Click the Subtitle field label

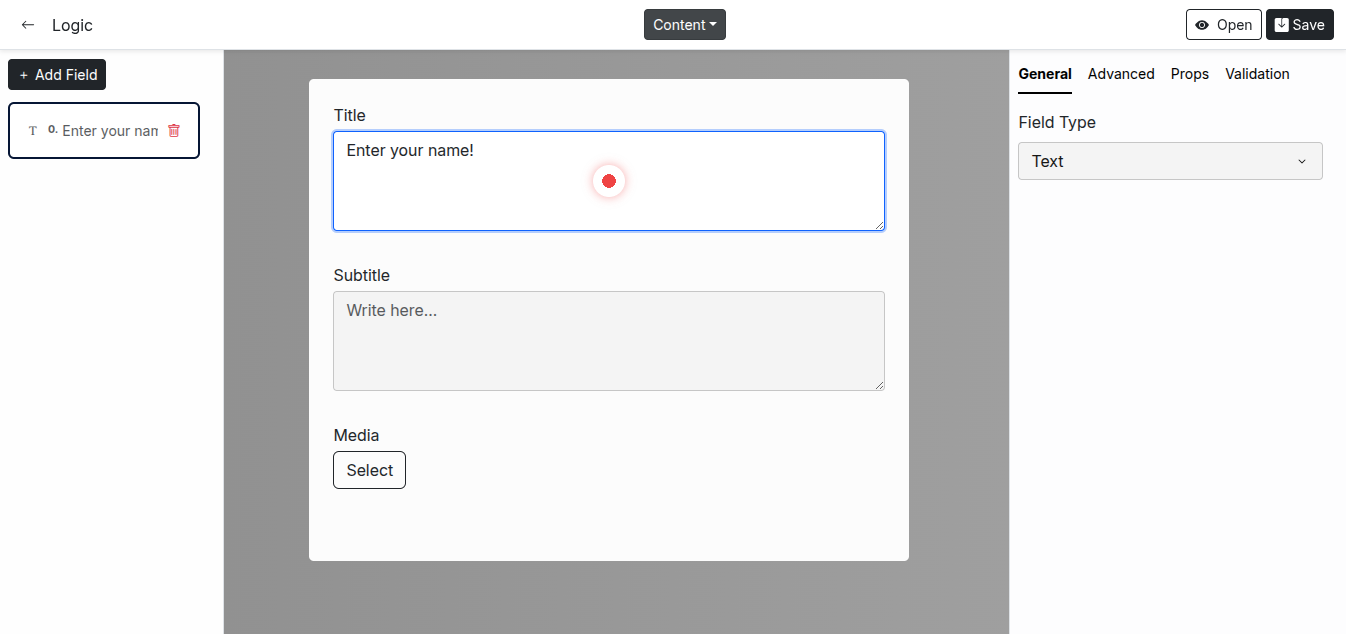tap(361, 275)
